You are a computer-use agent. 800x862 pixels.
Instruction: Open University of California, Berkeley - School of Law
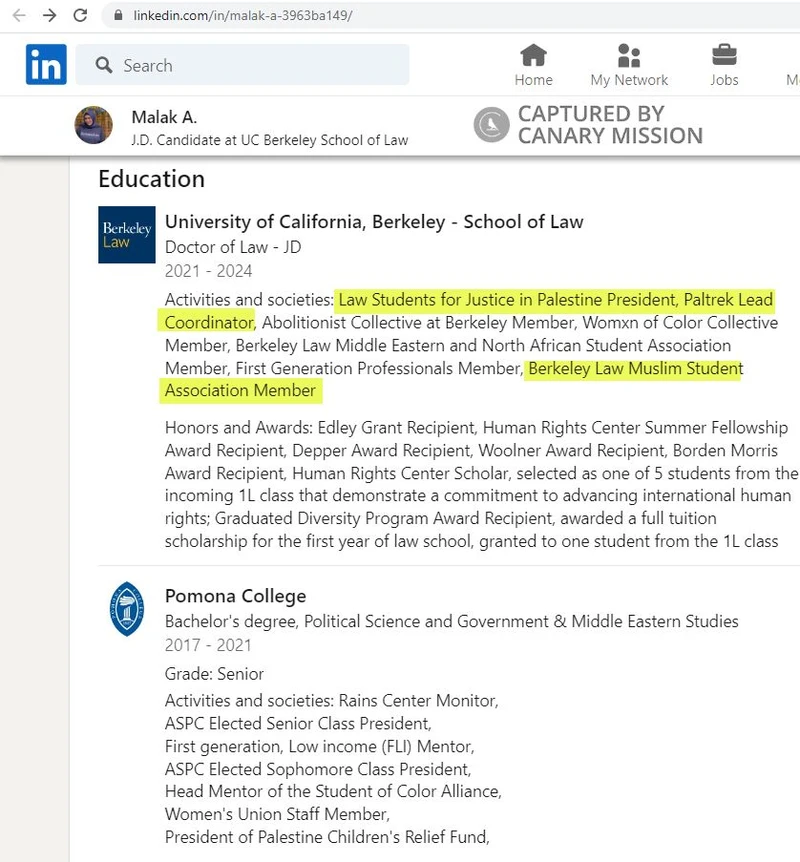pyautogui.click(x=374, y=222)
